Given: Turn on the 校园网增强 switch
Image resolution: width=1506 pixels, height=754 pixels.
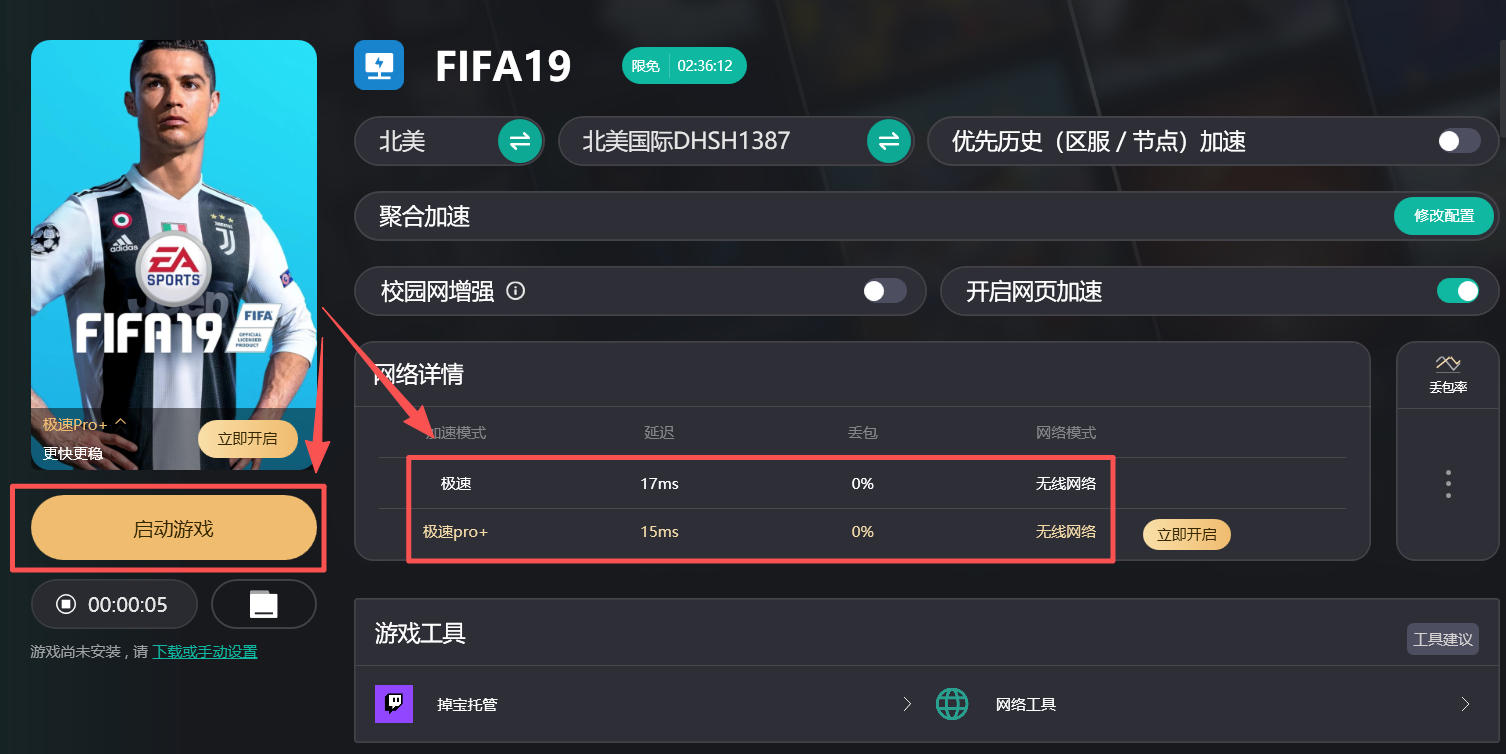Looking at the screenshot, I should click(884, 291).
